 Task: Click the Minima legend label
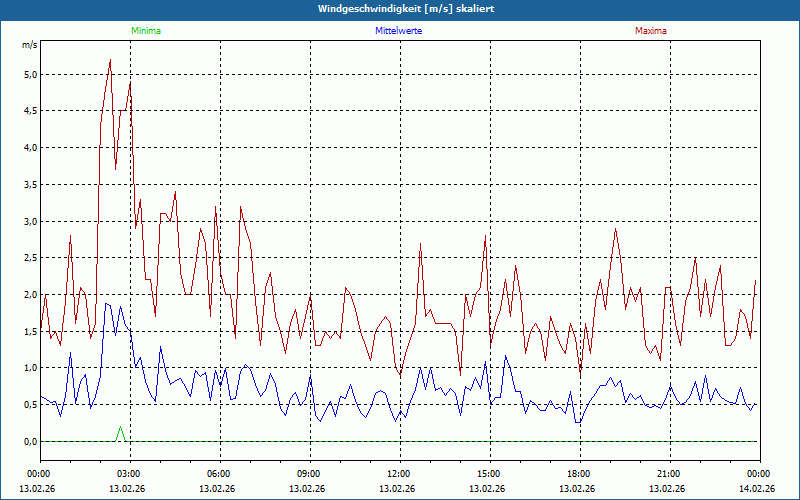click(x=145, y=31)
